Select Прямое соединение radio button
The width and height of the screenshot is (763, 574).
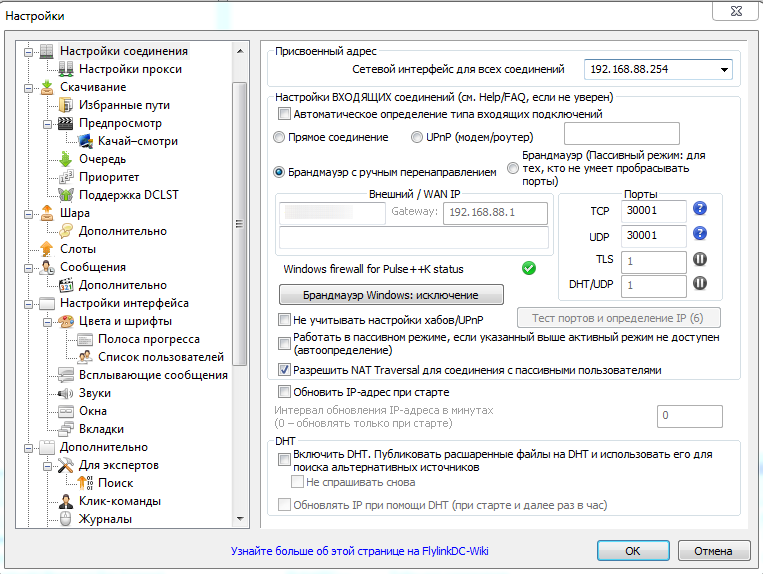(x=279, y=138)
